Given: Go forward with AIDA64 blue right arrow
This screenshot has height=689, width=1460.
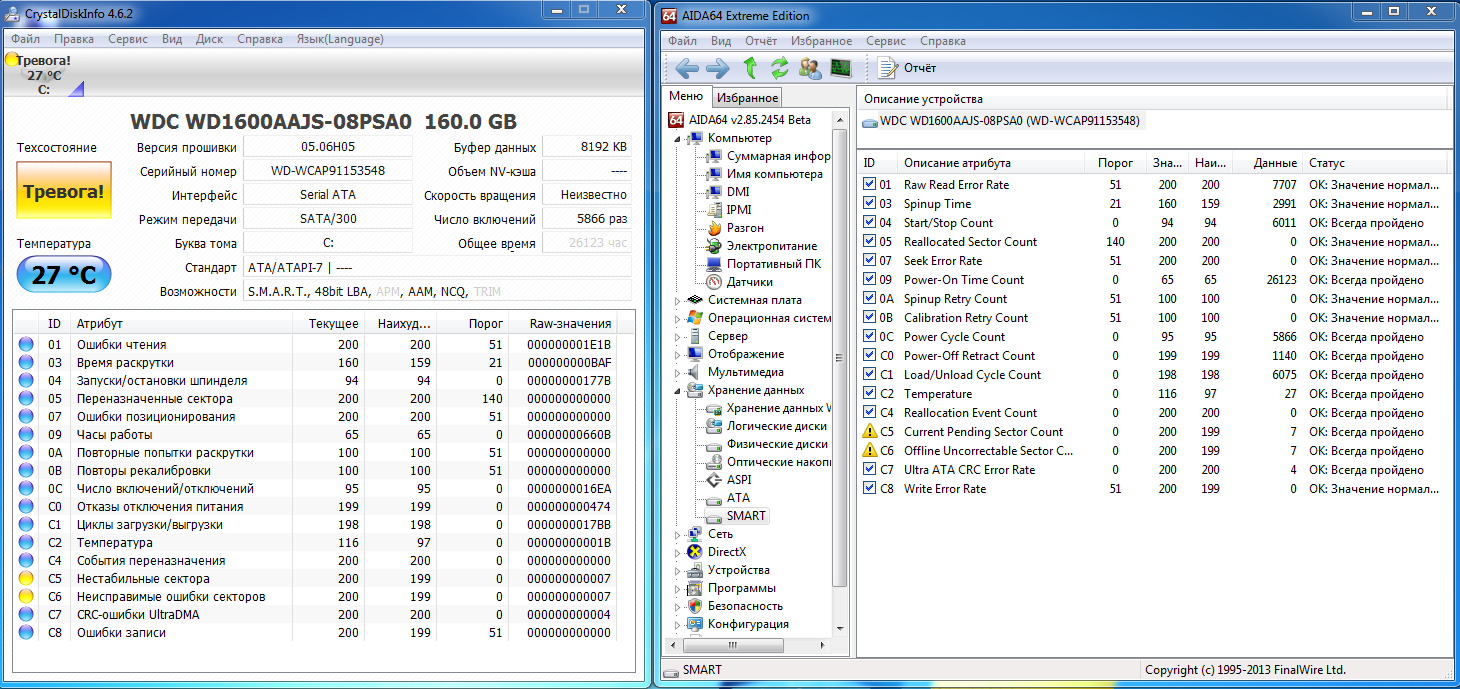Looking at the screenshot, I should point(718,68).
